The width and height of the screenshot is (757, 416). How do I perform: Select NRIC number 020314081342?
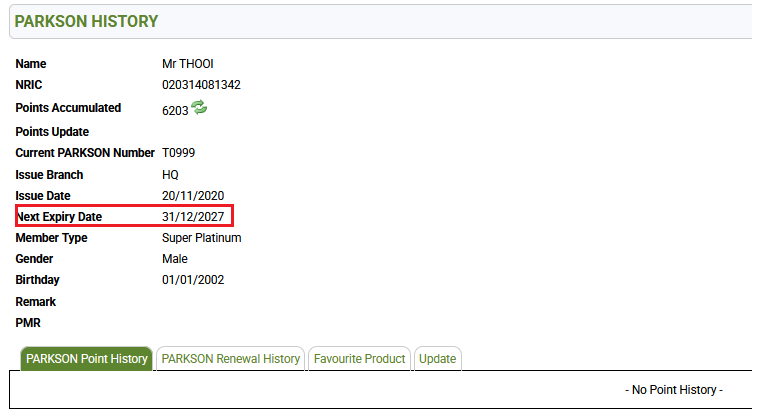pos(201,85)
